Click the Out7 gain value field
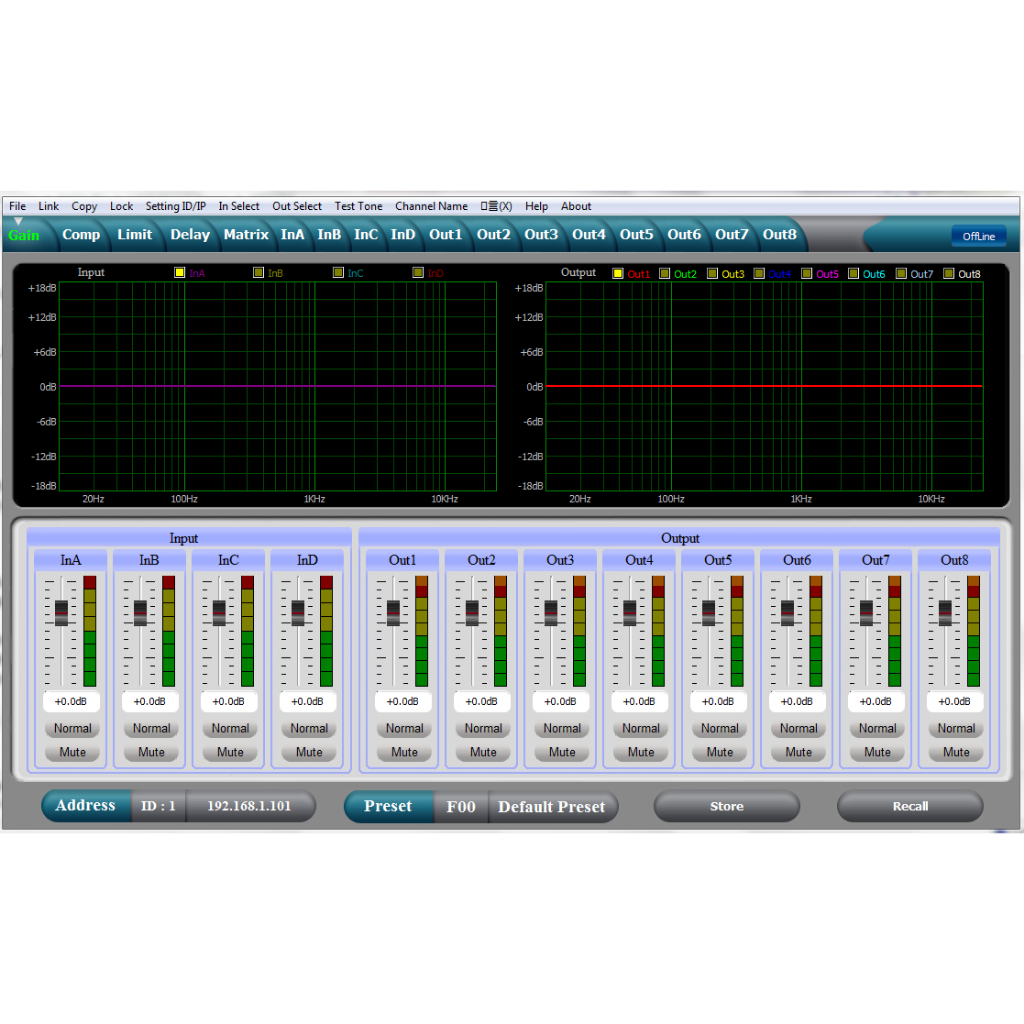 point(876,701)
